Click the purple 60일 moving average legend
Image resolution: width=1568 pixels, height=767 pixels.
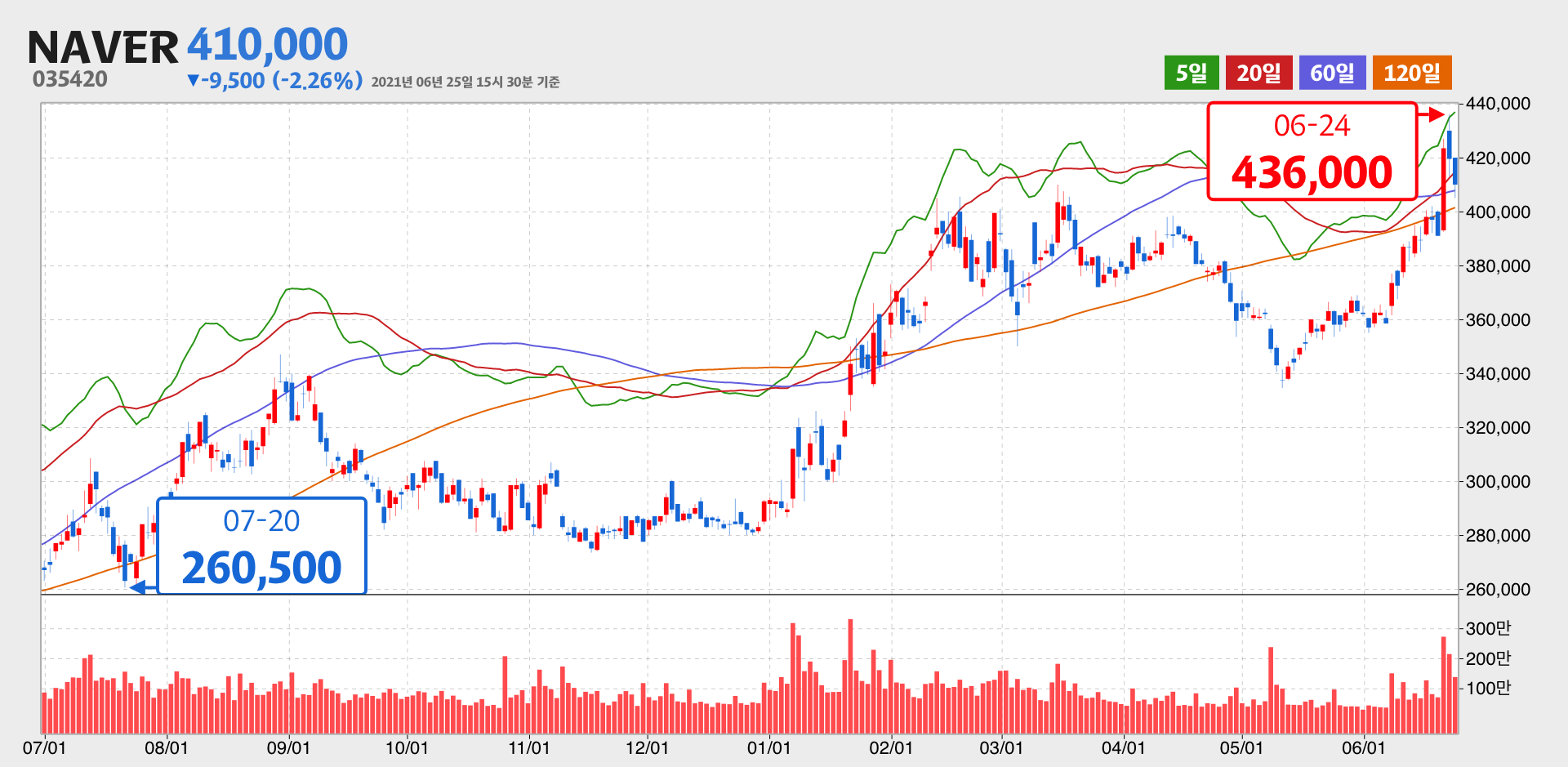[1332, 73]
